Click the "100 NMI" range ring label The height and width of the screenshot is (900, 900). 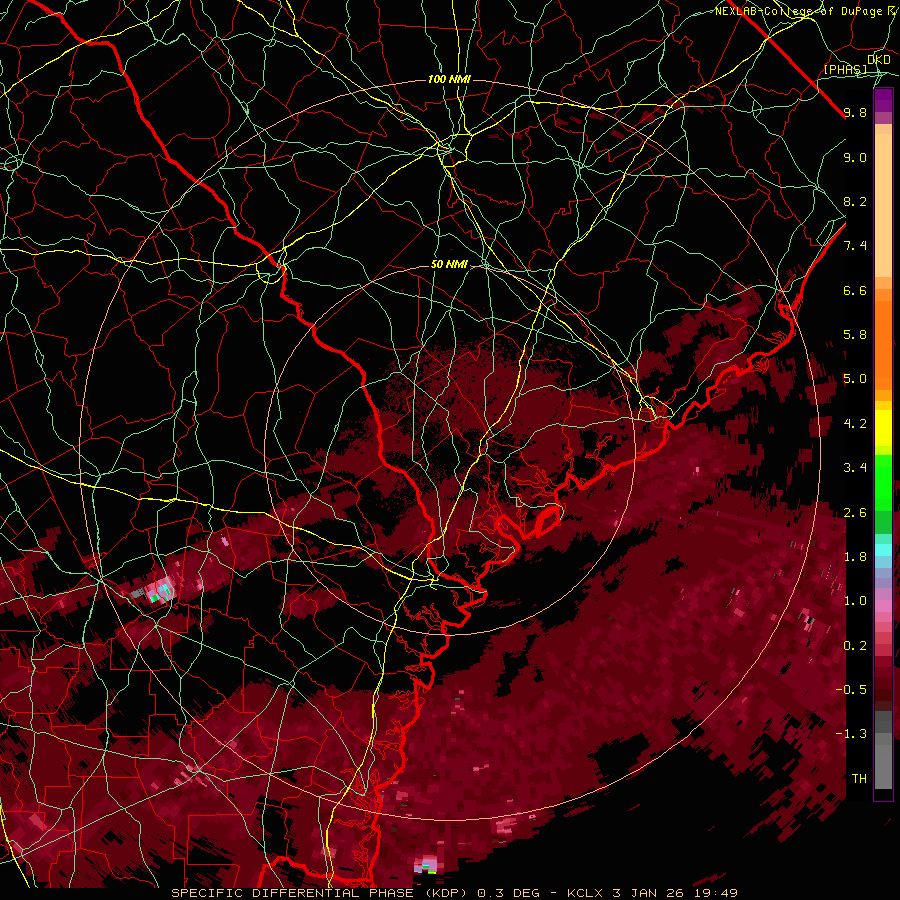(x=449, y=79)
